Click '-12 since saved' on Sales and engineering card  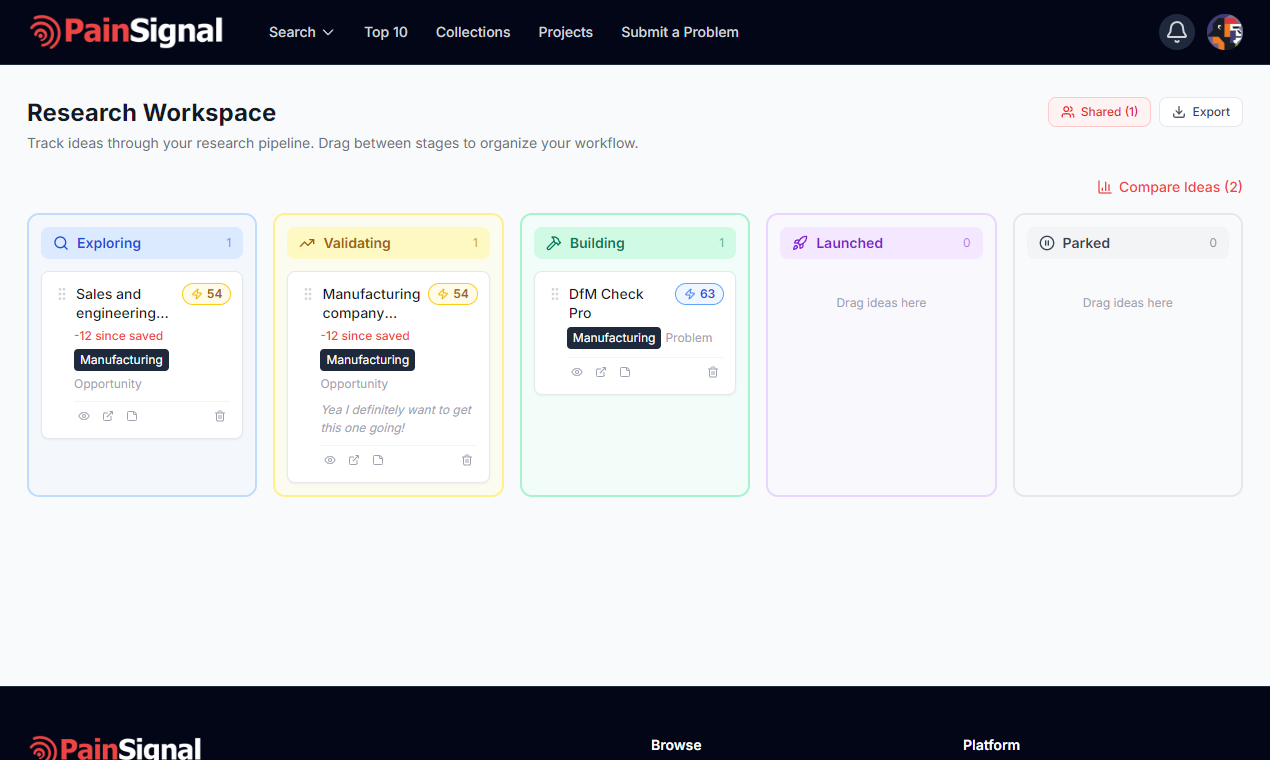click(118, 336)
